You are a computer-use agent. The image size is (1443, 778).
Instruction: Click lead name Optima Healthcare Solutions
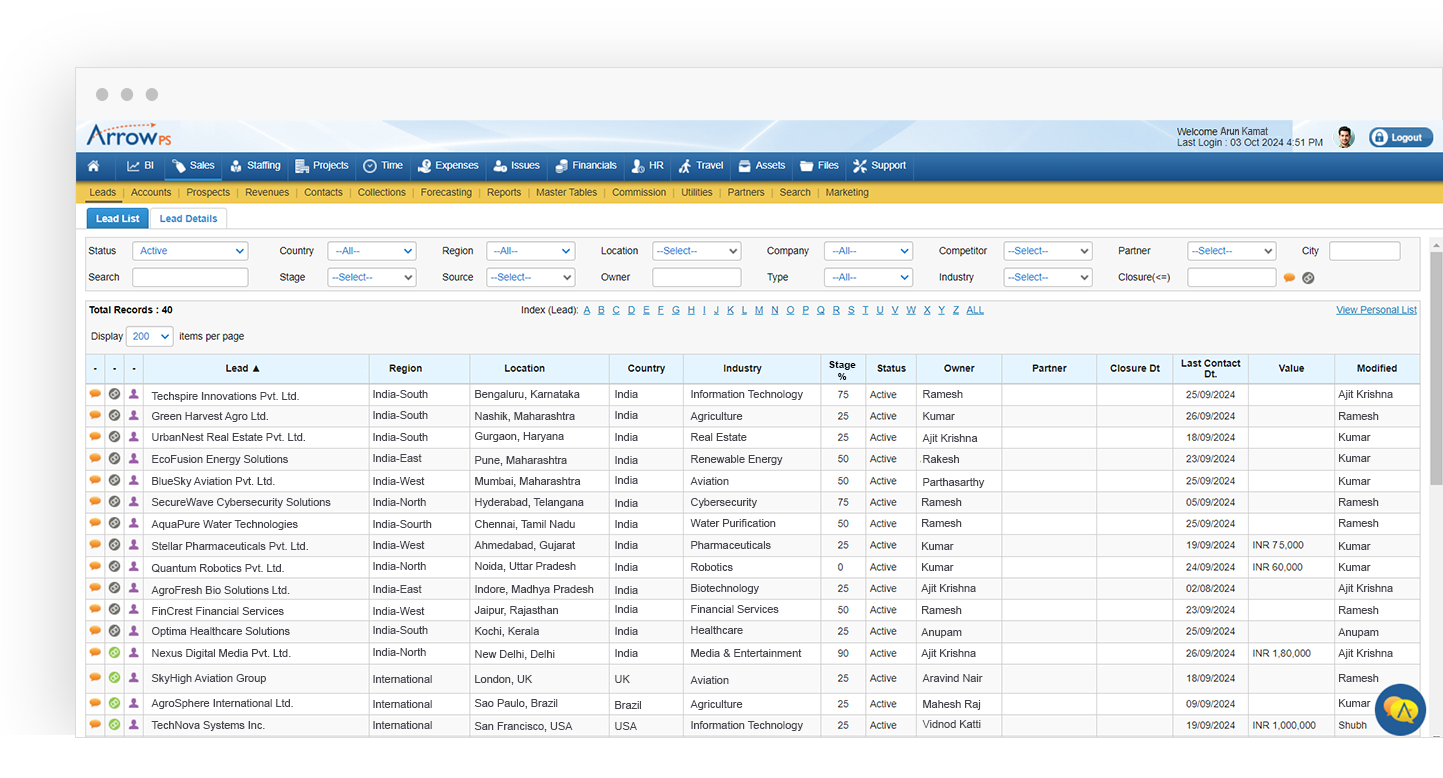221,631
